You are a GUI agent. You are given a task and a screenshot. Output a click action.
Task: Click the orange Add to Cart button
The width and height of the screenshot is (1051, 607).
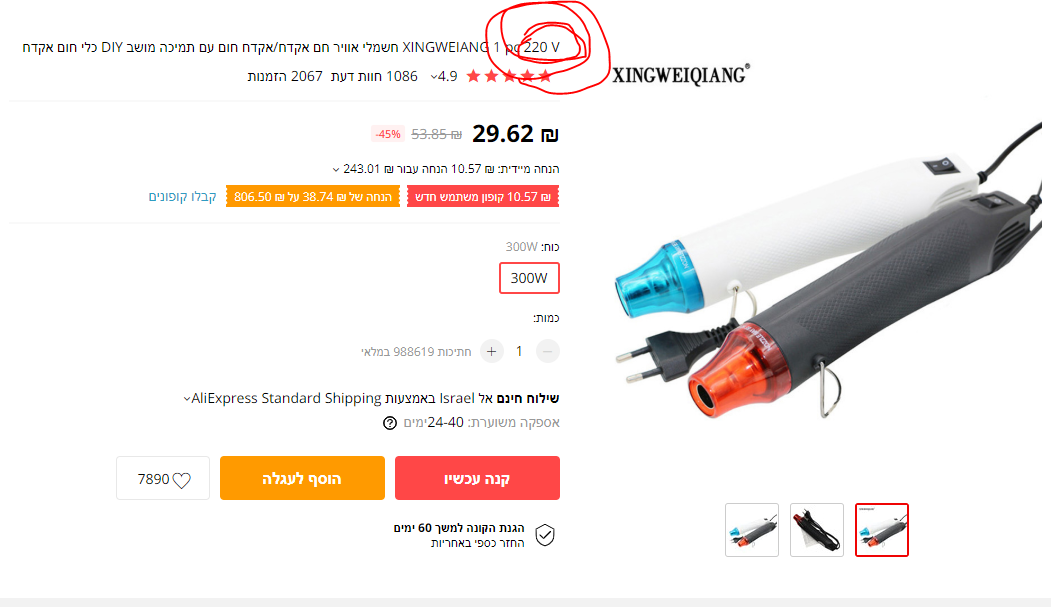point(302,478)
